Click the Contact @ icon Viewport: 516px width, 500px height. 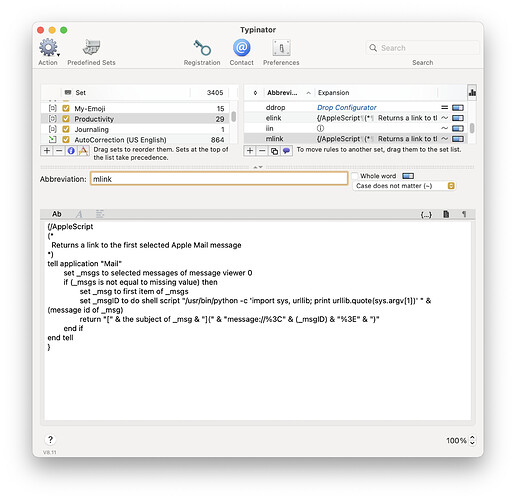coord(242,48)
